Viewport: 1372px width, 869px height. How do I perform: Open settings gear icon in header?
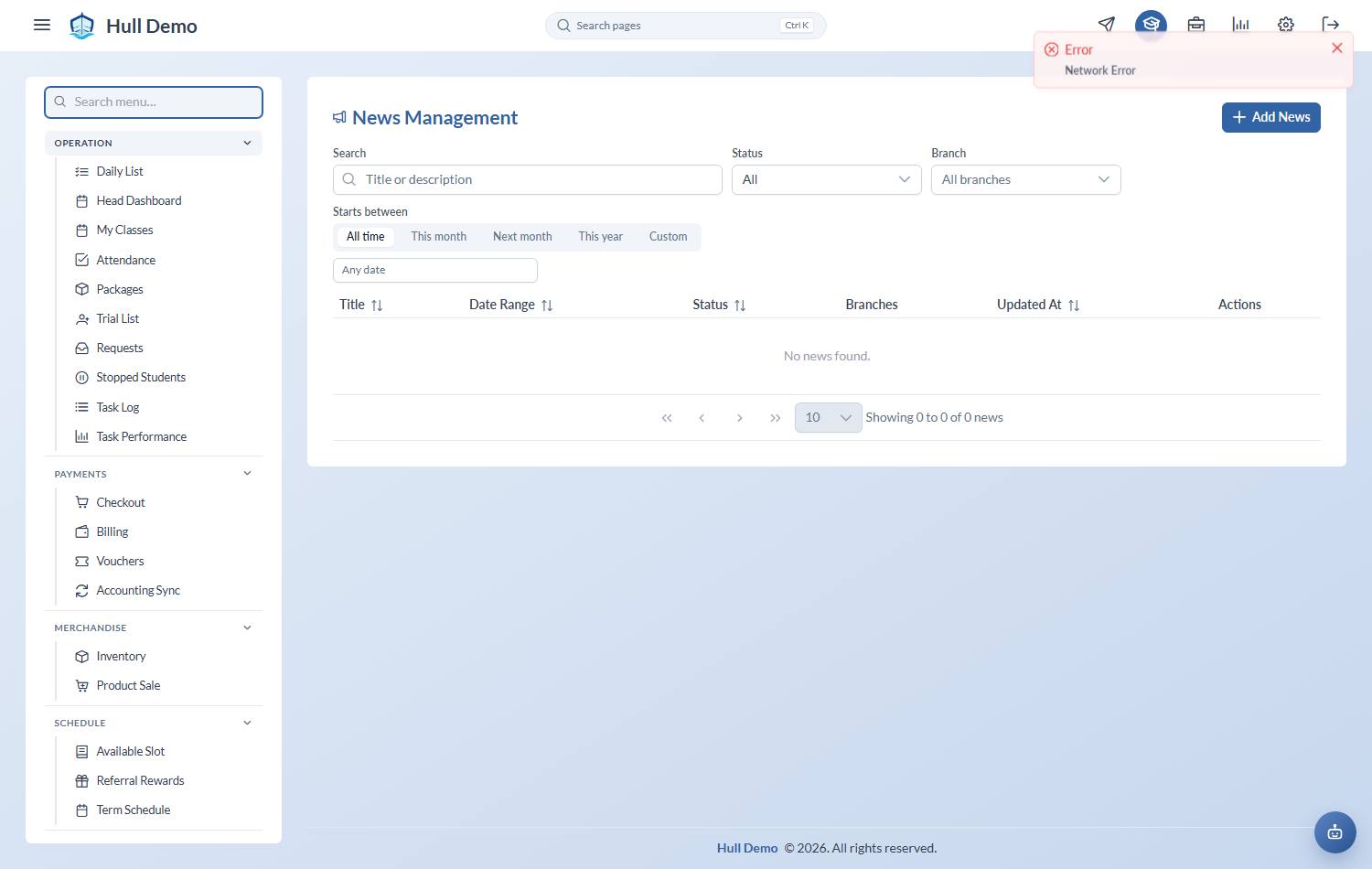pyautogui.click(x=1285, y=25)
